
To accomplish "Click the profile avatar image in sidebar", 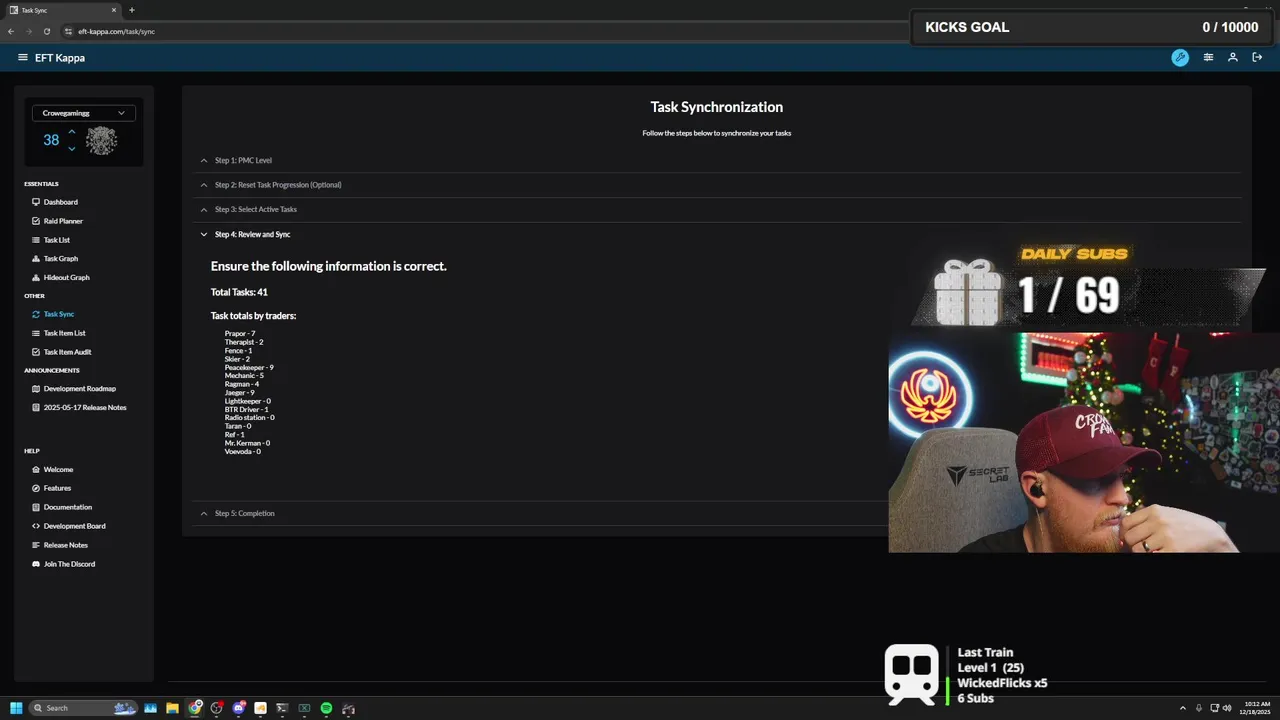I will point(101,141).
